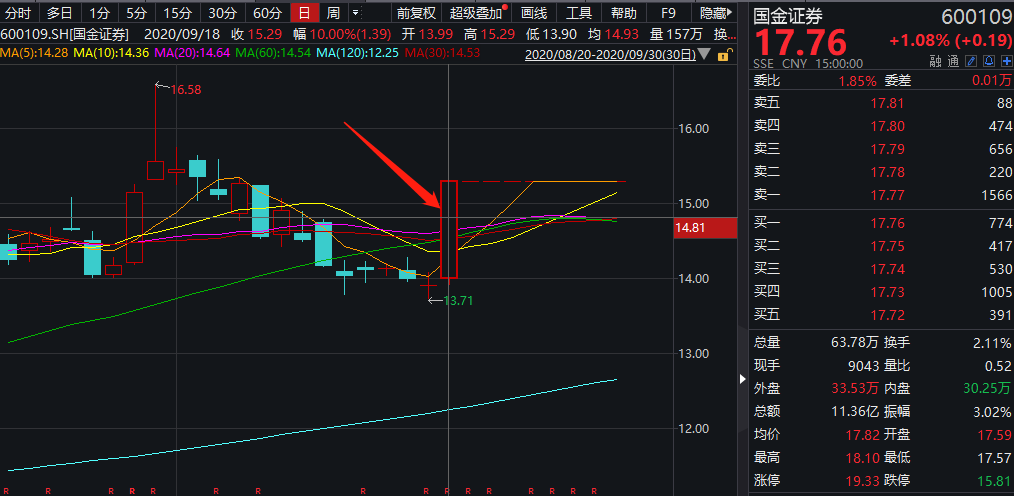1014x496 pixels.
Task: Open the 前复权 adjustment dropdown
Action: (415, 13)
